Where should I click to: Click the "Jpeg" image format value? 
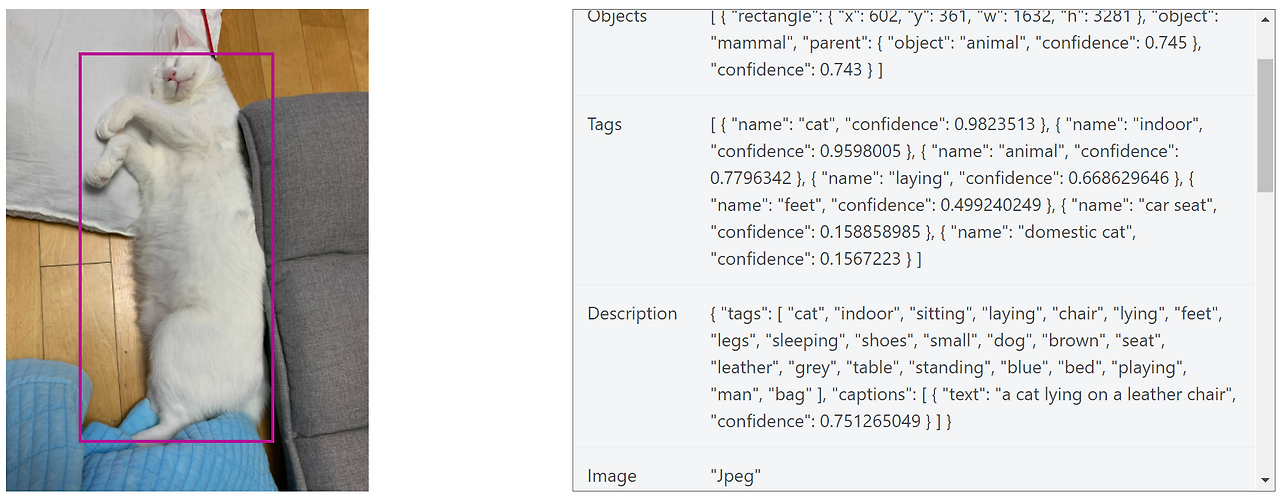click(735, 476)
